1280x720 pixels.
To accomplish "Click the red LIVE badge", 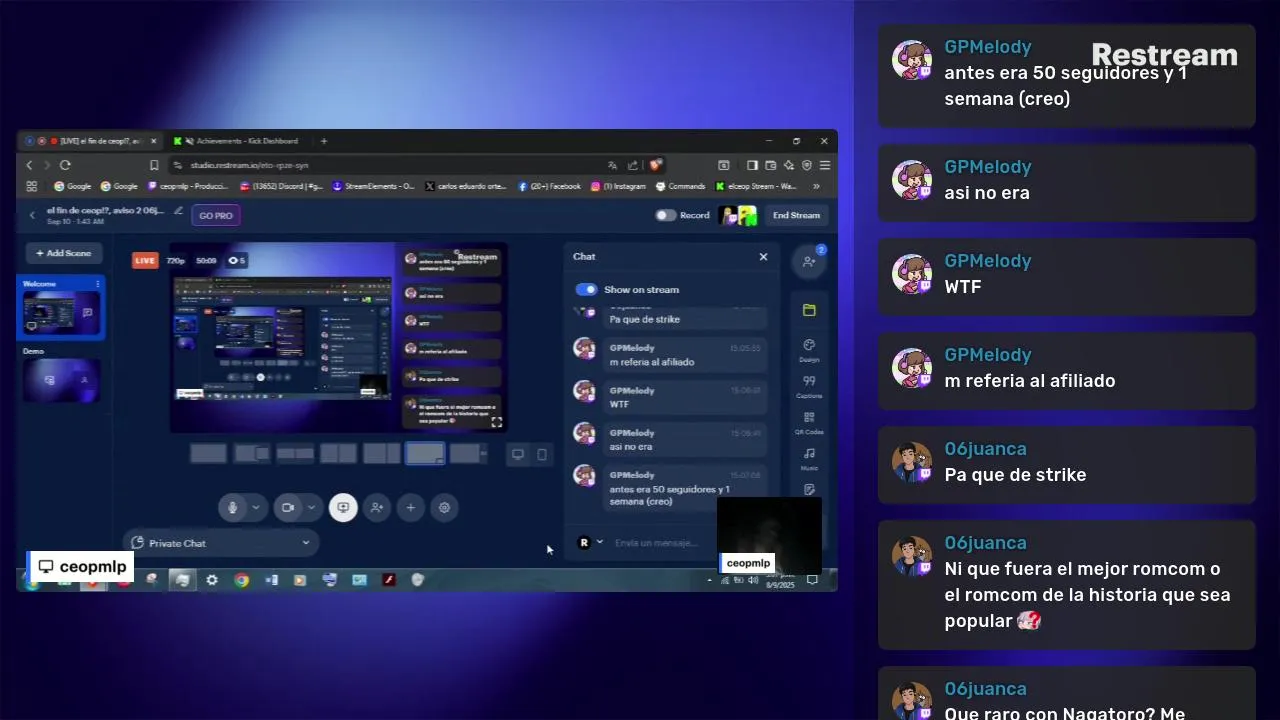I will point(145,261).
